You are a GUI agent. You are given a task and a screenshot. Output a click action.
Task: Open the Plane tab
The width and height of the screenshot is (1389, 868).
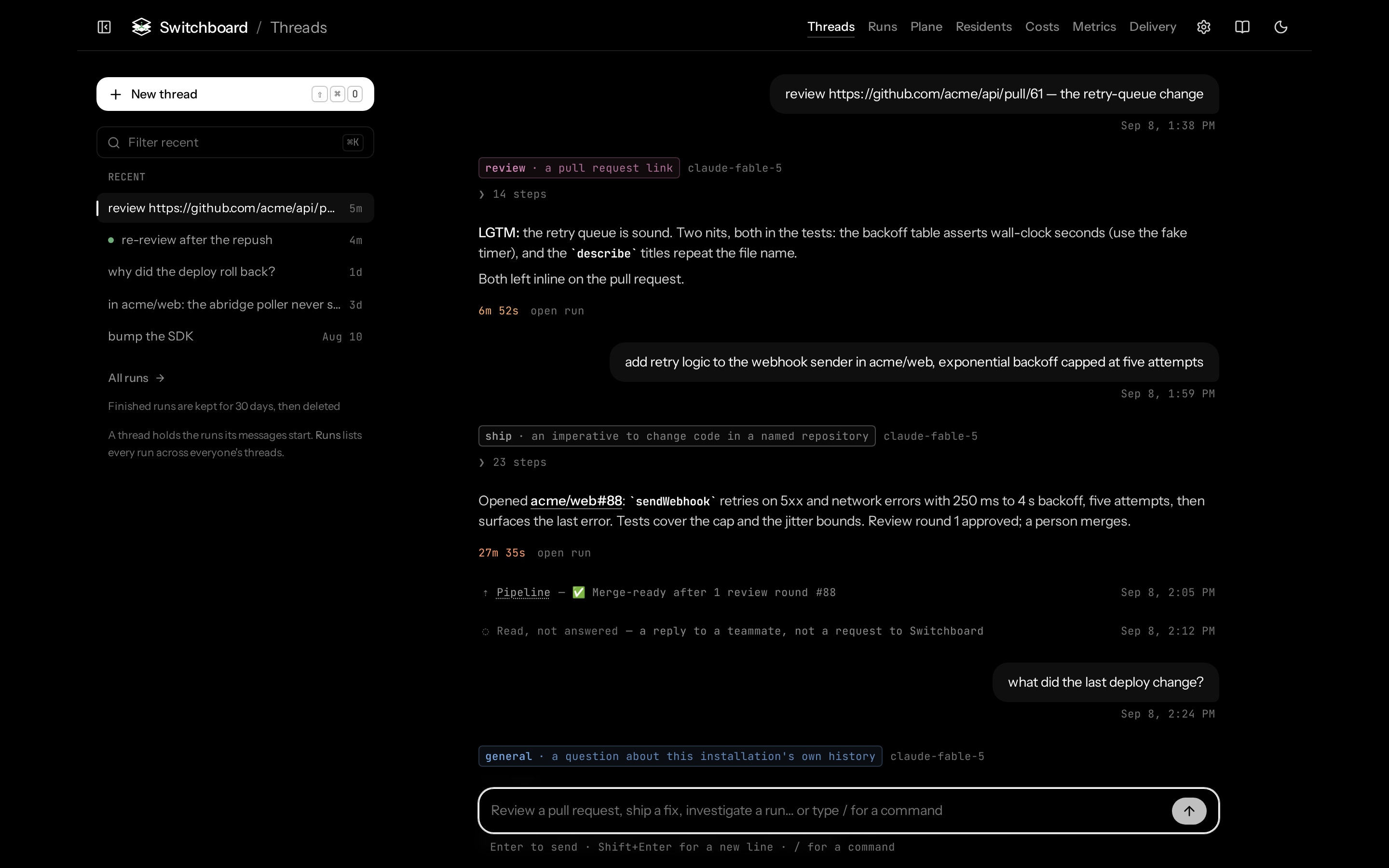tap(926, 27)
